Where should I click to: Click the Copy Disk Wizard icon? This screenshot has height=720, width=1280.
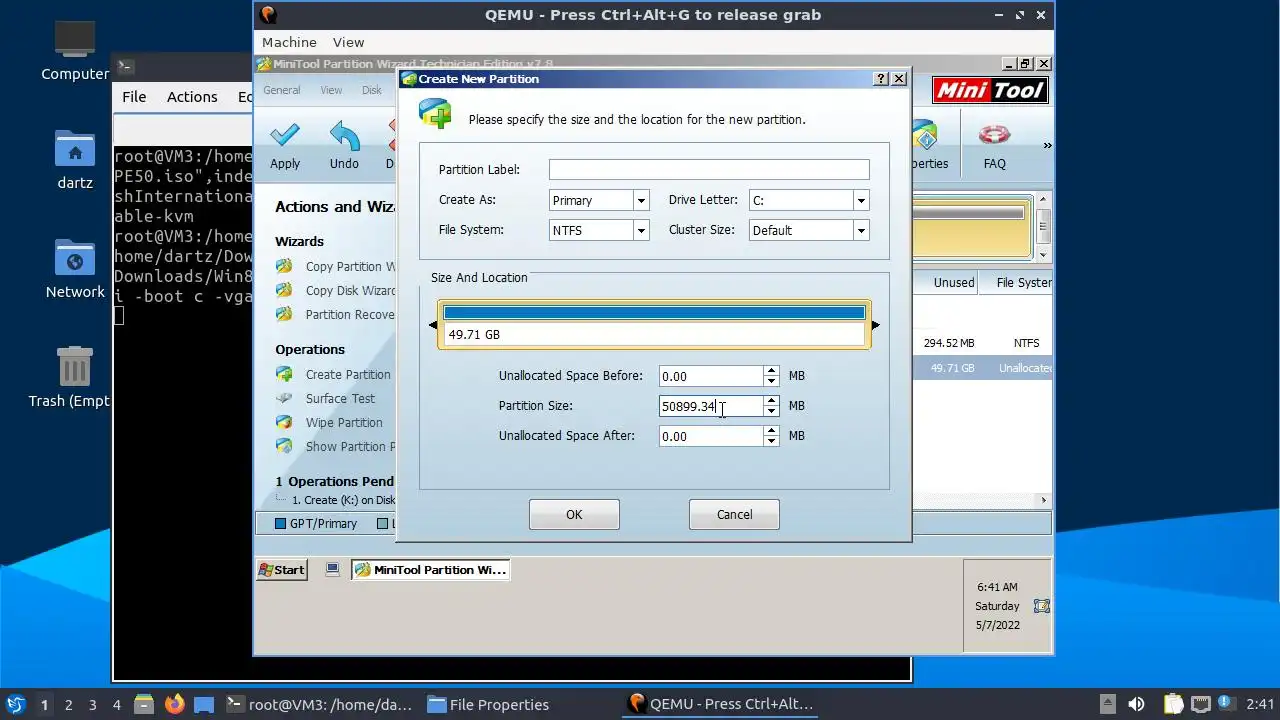click(x=285, y=290)
